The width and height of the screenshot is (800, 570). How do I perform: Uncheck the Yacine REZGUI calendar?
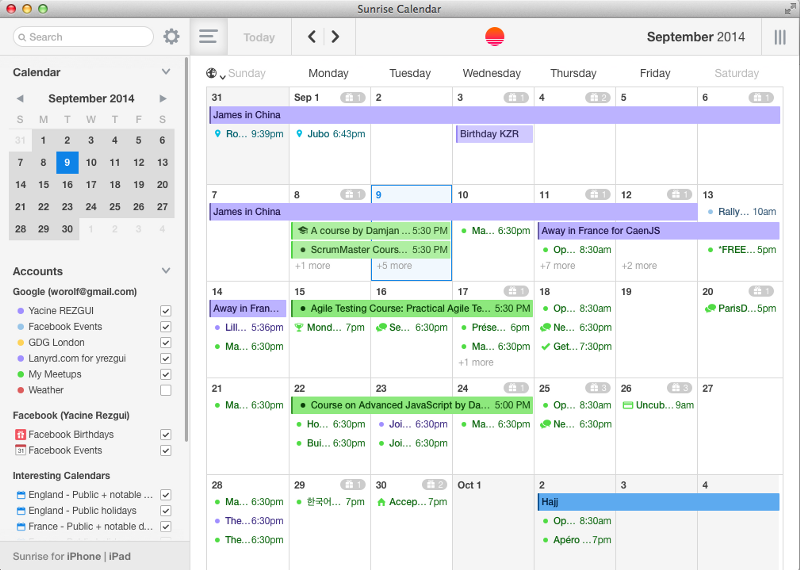(x=166, y=311)
